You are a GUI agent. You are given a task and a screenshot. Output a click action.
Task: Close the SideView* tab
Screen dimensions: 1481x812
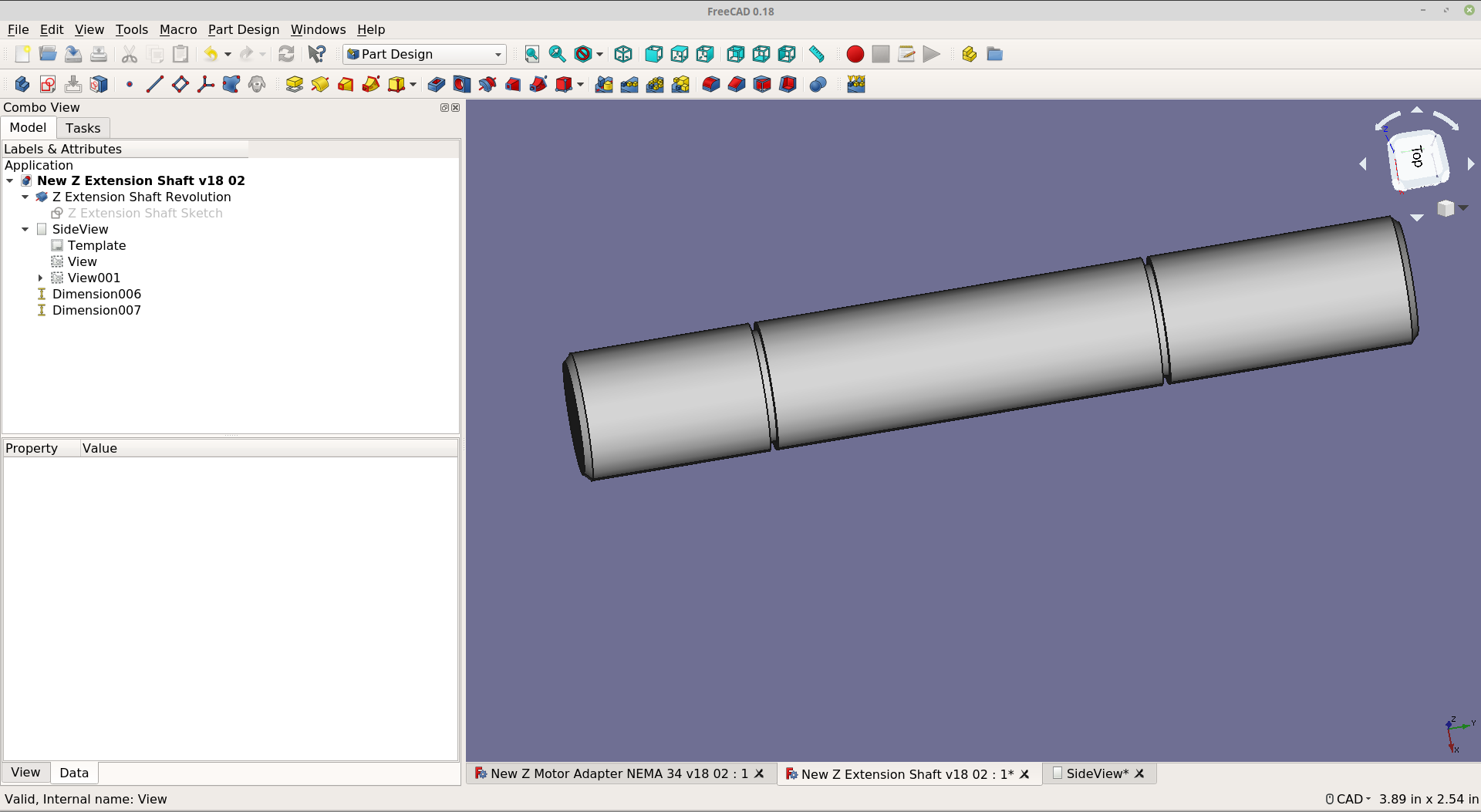[x=1139, y=773]
